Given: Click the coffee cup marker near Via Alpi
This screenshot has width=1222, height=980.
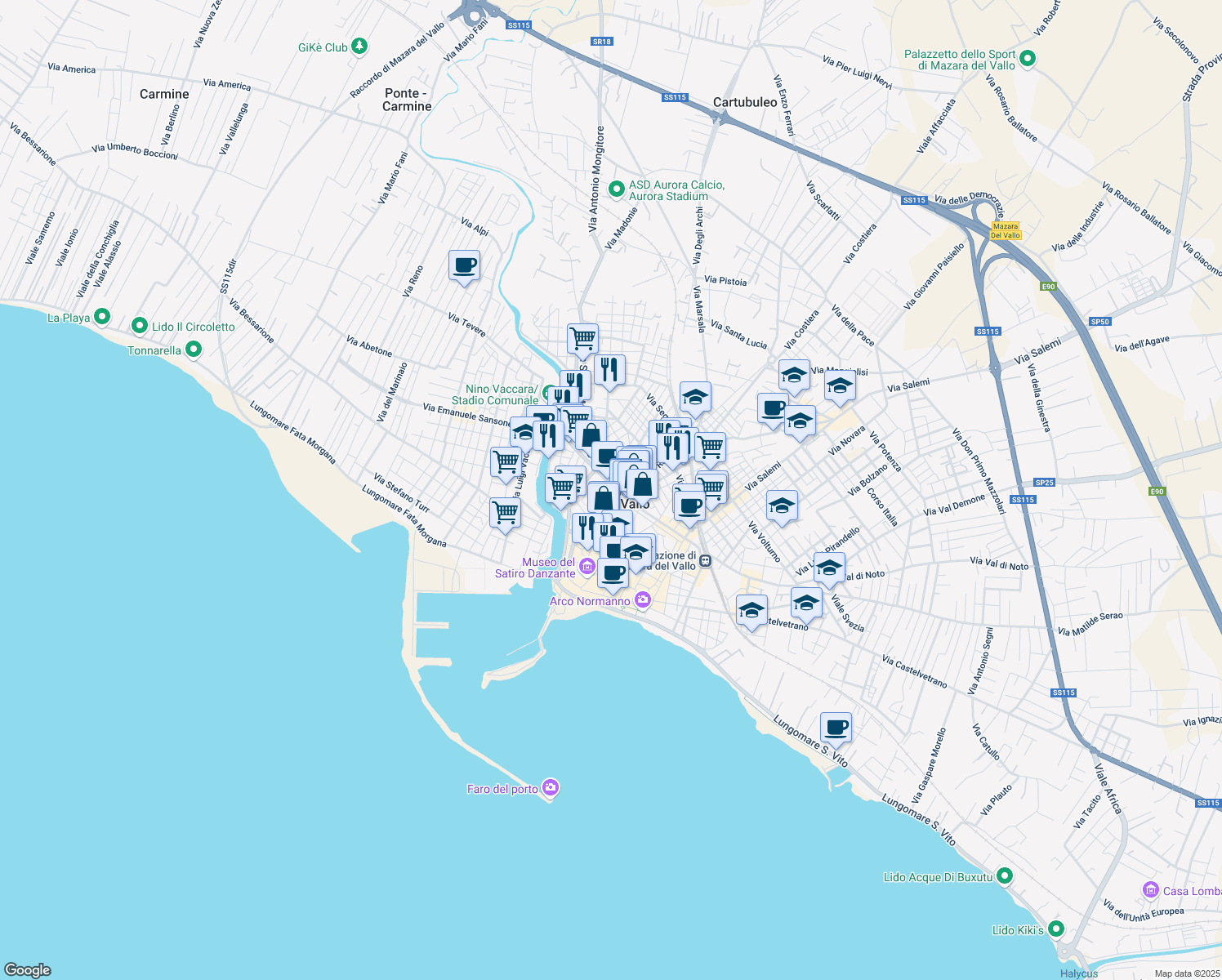Looking at the screenshot, I should click(464, 266).
